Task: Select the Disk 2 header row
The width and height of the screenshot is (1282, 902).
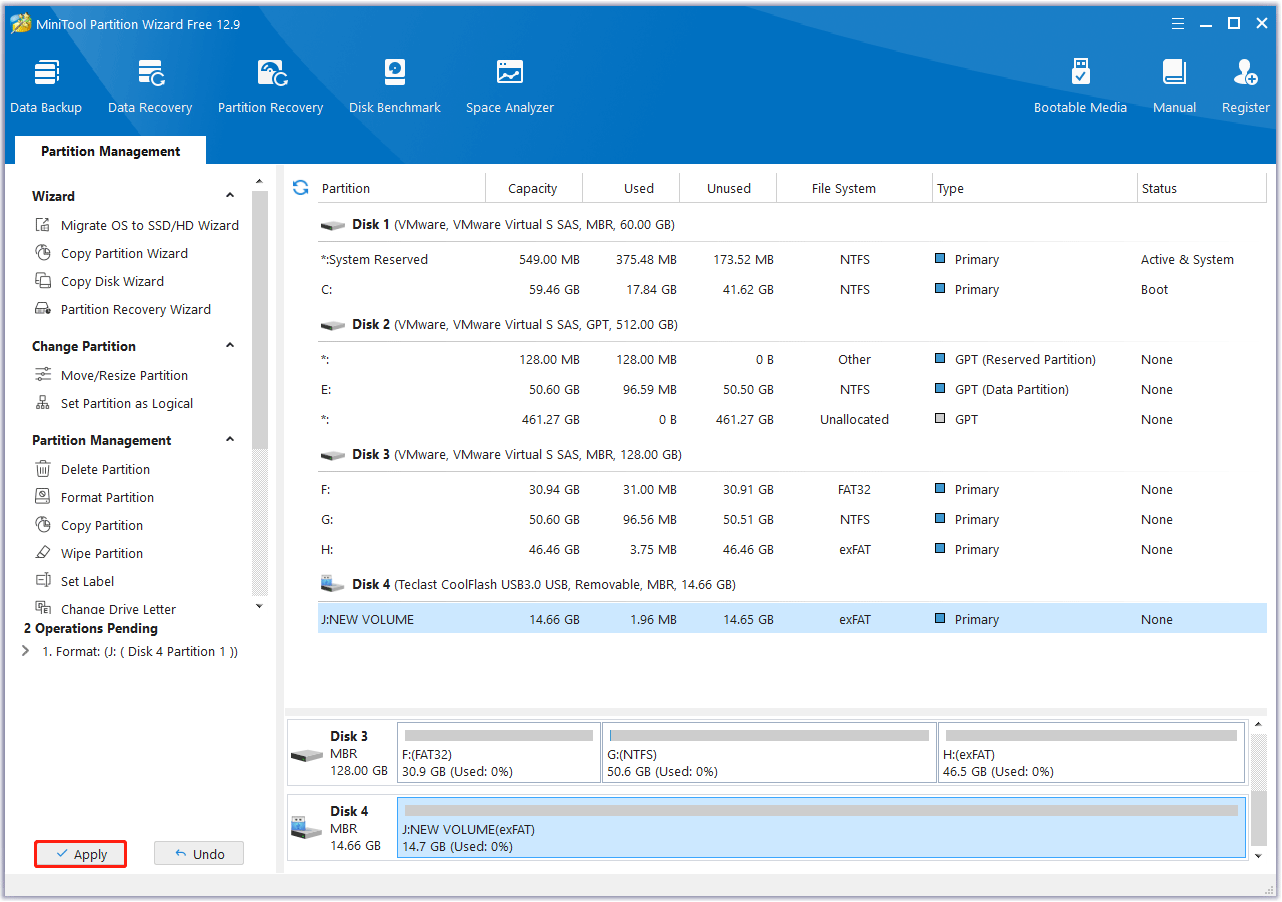Action: coord(792,325)
